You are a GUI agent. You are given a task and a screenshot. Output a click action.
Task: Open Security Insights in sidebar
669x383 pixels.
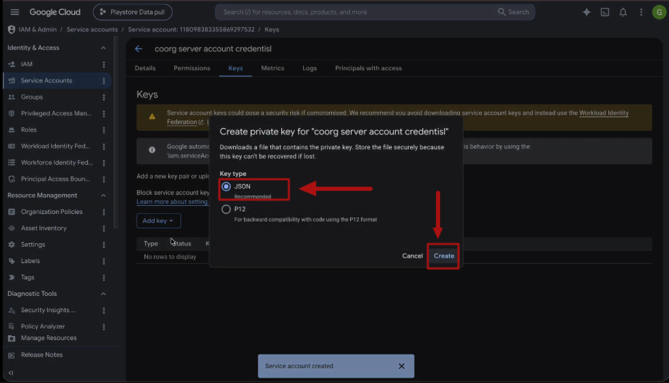click(x=48, y=310)
